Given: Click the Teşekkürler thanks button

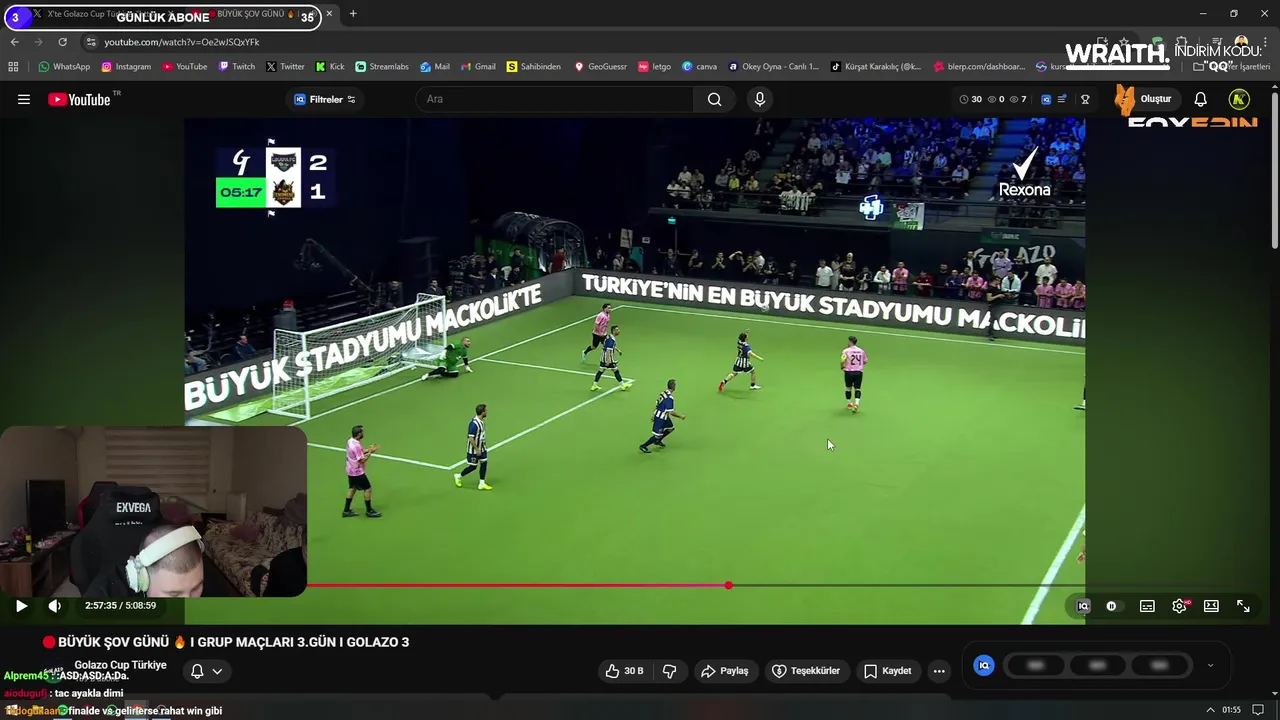Looking at the screenshot, I should point(805,671).
